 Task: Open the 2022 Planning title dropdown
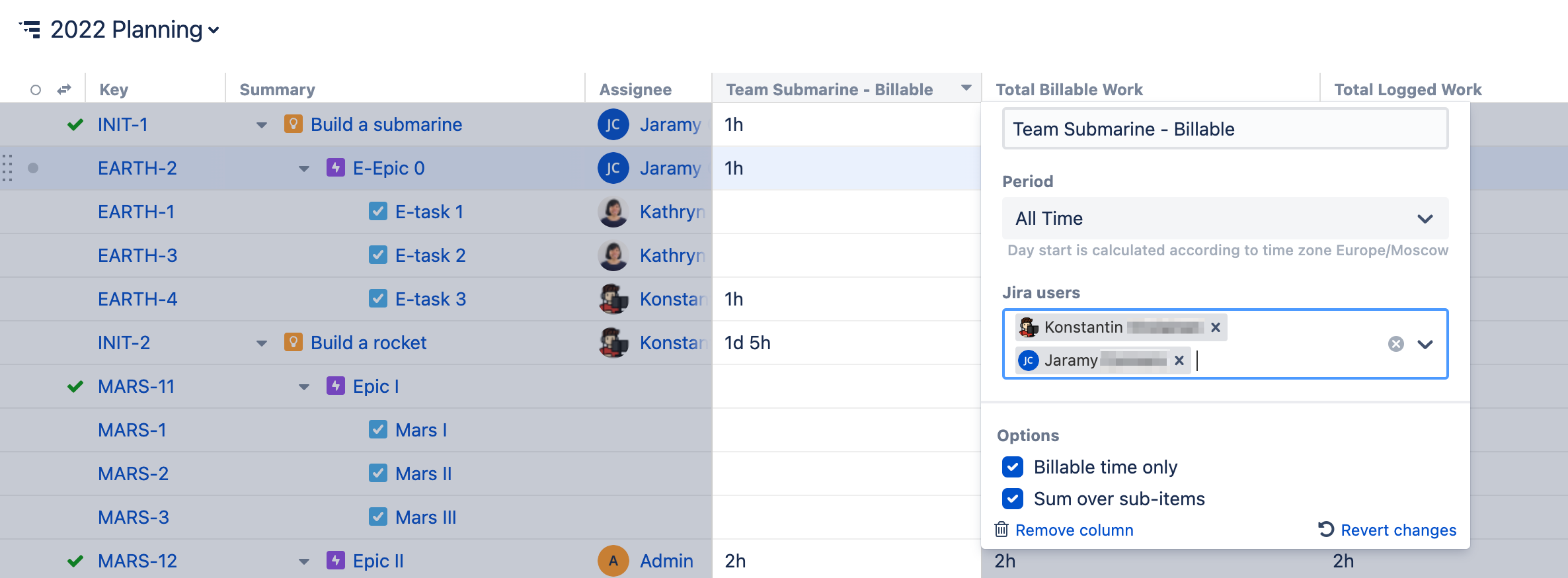(x=213, y=30)
